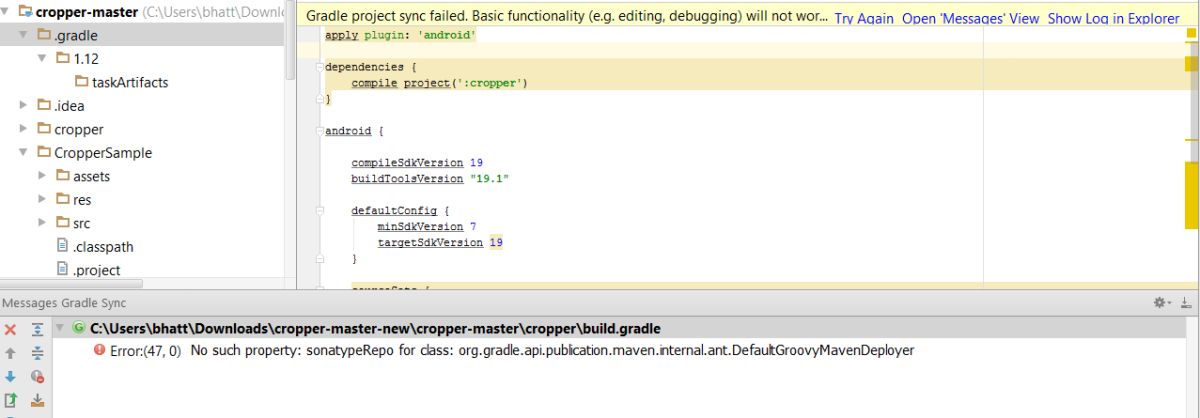This screenshot has width=1200, height=418.
Task: Click the folder icon of taskArtifacts
Action: (x=82, y=82)
